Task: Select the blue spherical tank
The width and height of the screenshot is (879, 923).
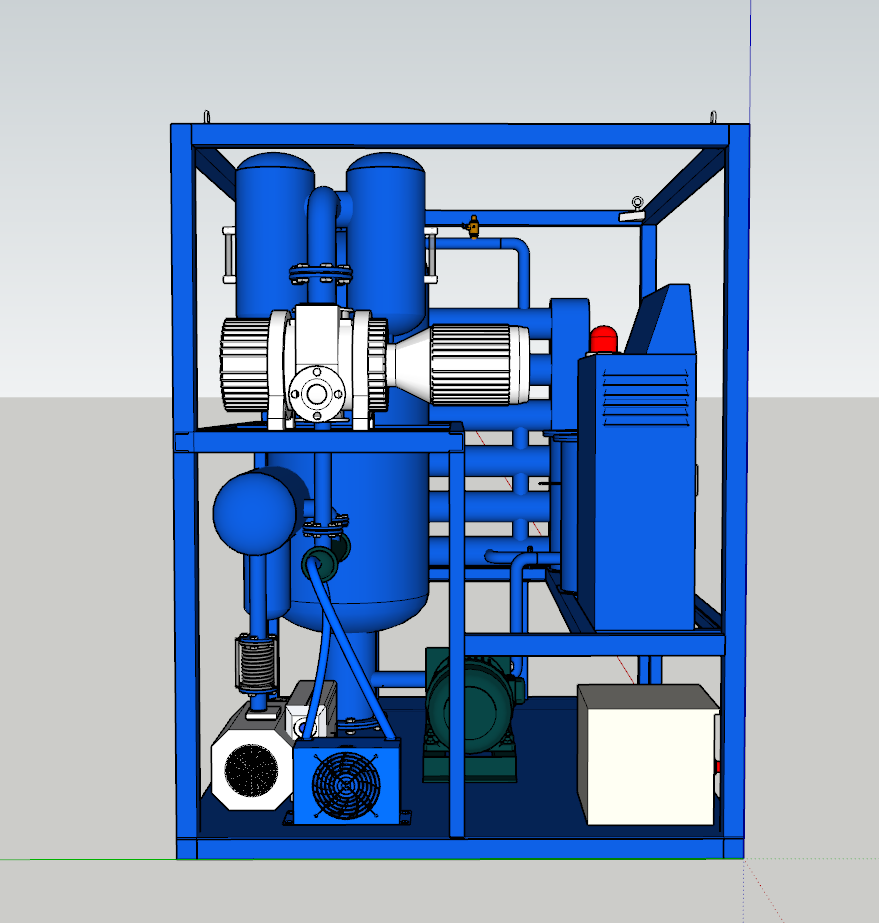Action: 254,512
